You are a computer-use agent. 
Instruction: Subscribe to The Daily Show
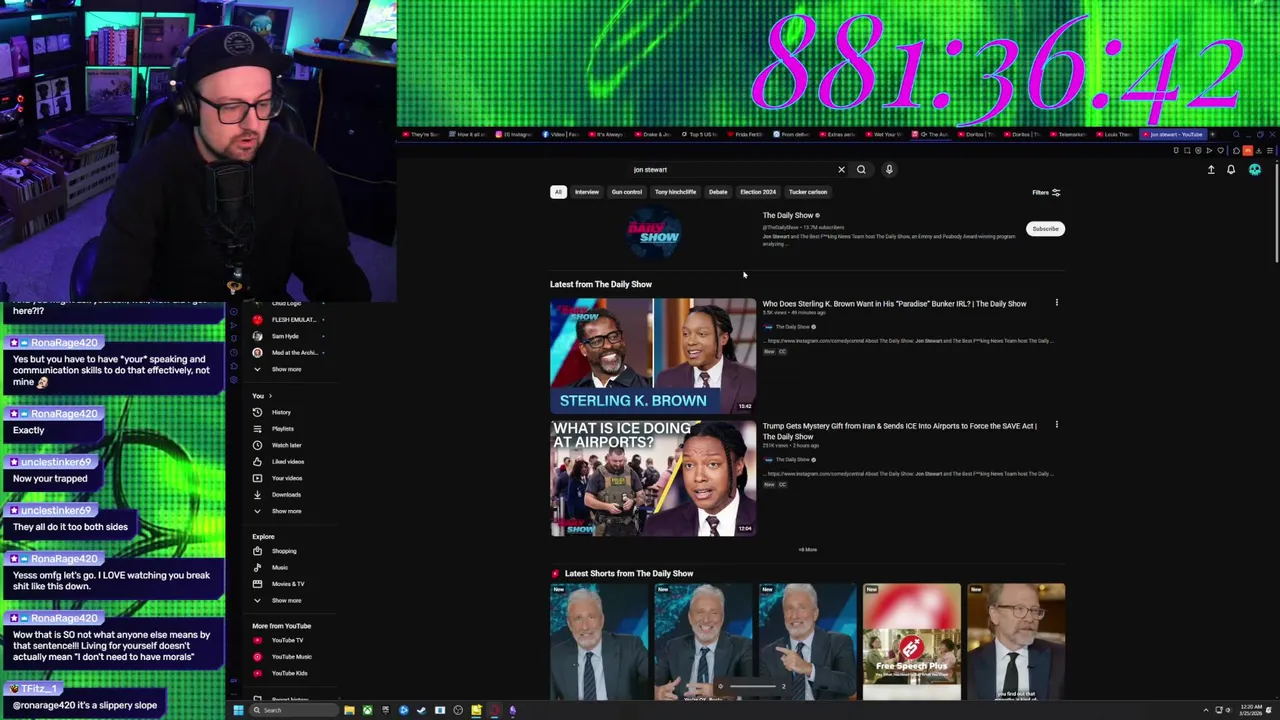[1045, 229]
